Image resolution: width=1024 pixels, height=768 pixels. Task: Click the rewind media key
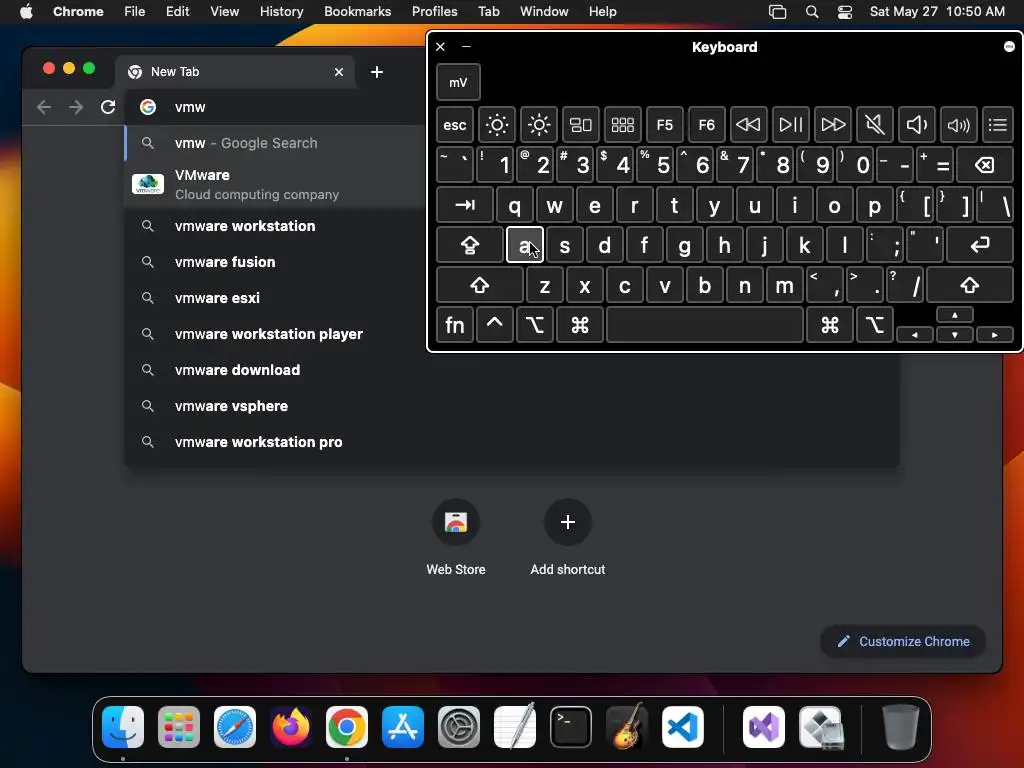748,125
